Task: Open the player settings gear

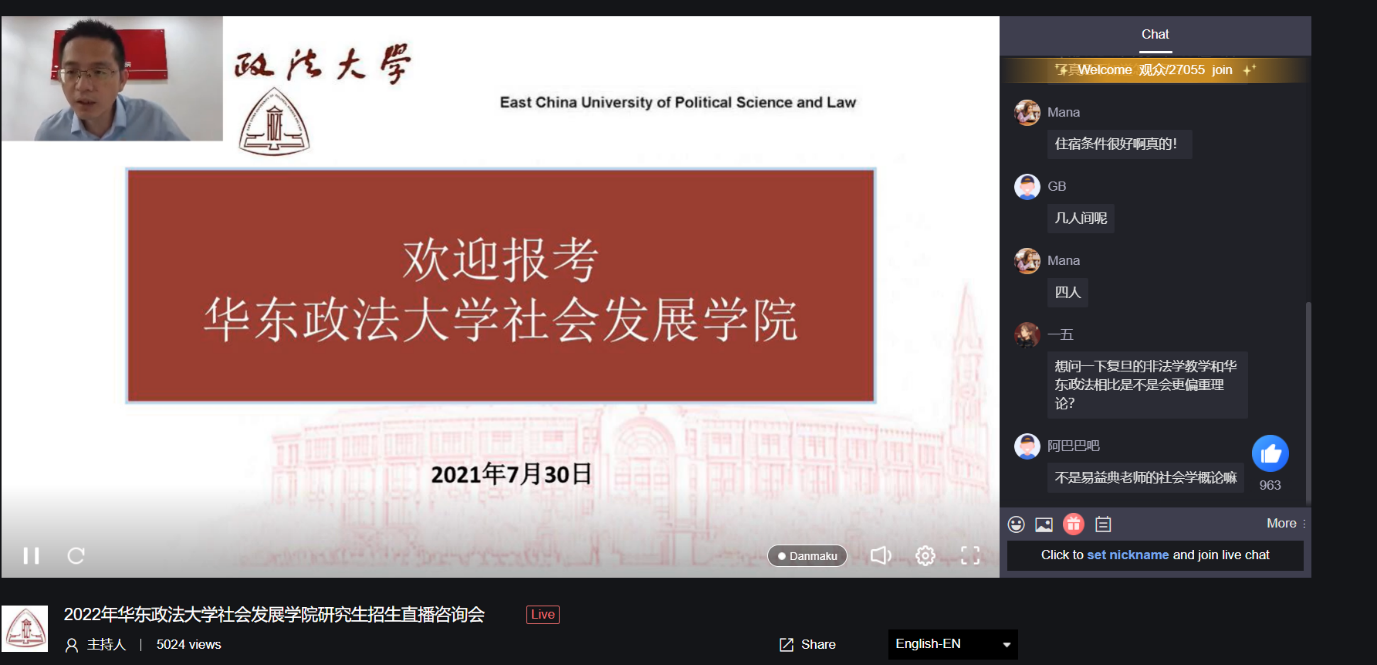Action: click(x=925, y=556)
